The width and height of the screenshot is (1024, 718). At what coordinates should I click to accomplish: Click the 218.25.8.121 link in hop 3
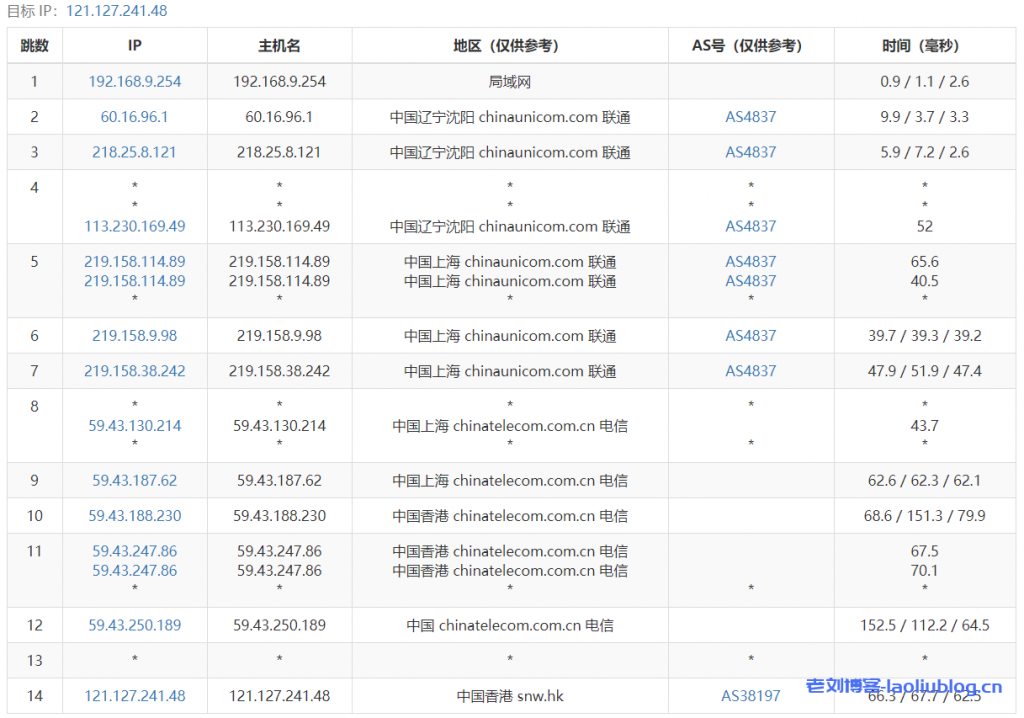tap(134, 152)
